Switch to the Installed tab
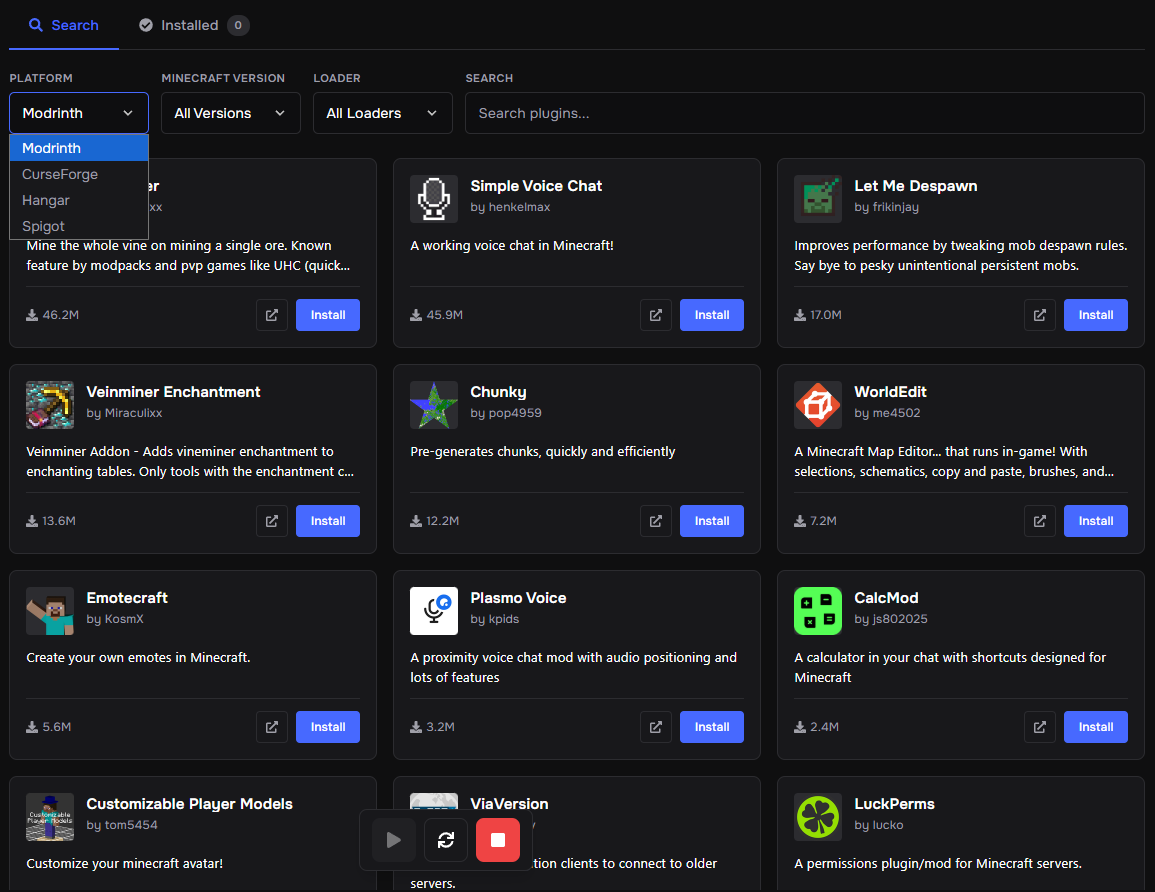Image resolution: width=1155 pixels, height=892 pixels. 194,25
